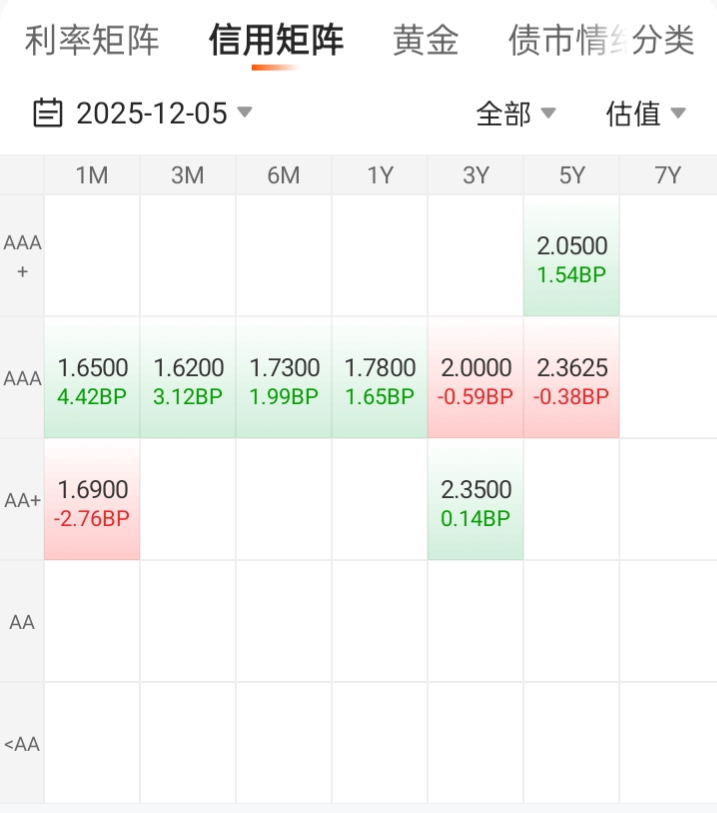717x813 pixels.
Task: Click the AAA 5Y cell showing 2.3625
Action: point(572,379)
